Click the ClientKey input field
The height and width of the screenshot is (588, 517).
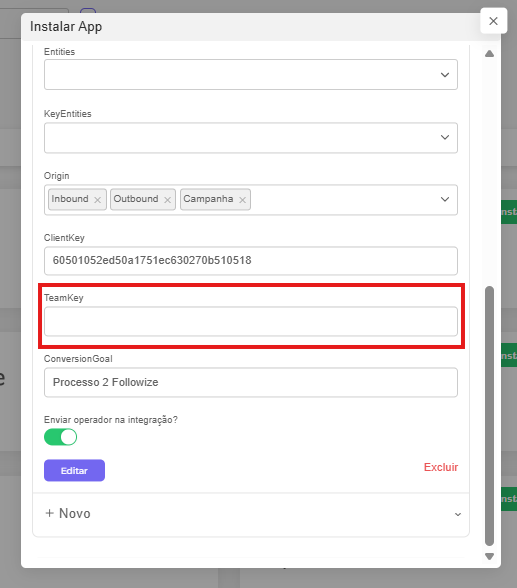[x=250, y=261]
